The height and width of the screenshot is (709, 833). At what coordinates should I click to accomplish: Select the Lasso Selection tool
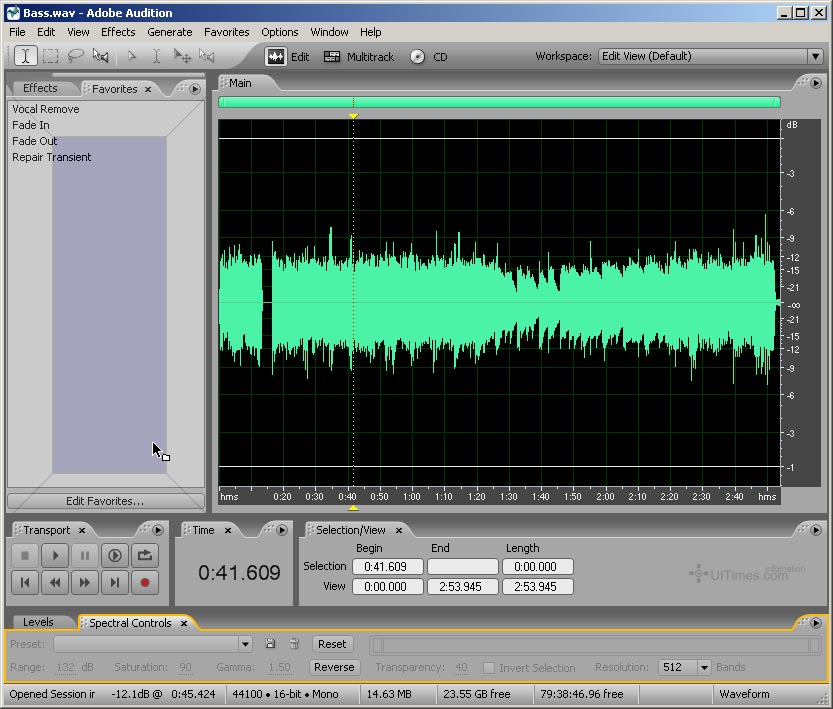click(75, 56)
